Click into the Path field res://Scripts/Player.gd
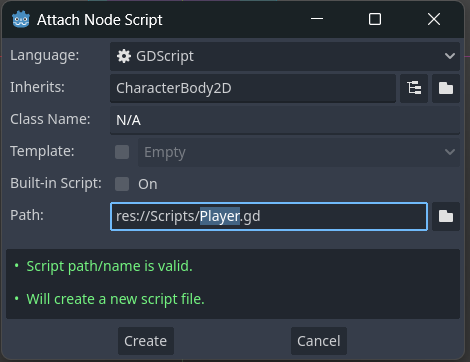This screenshot has height=362, width=470. coord(269,216)
